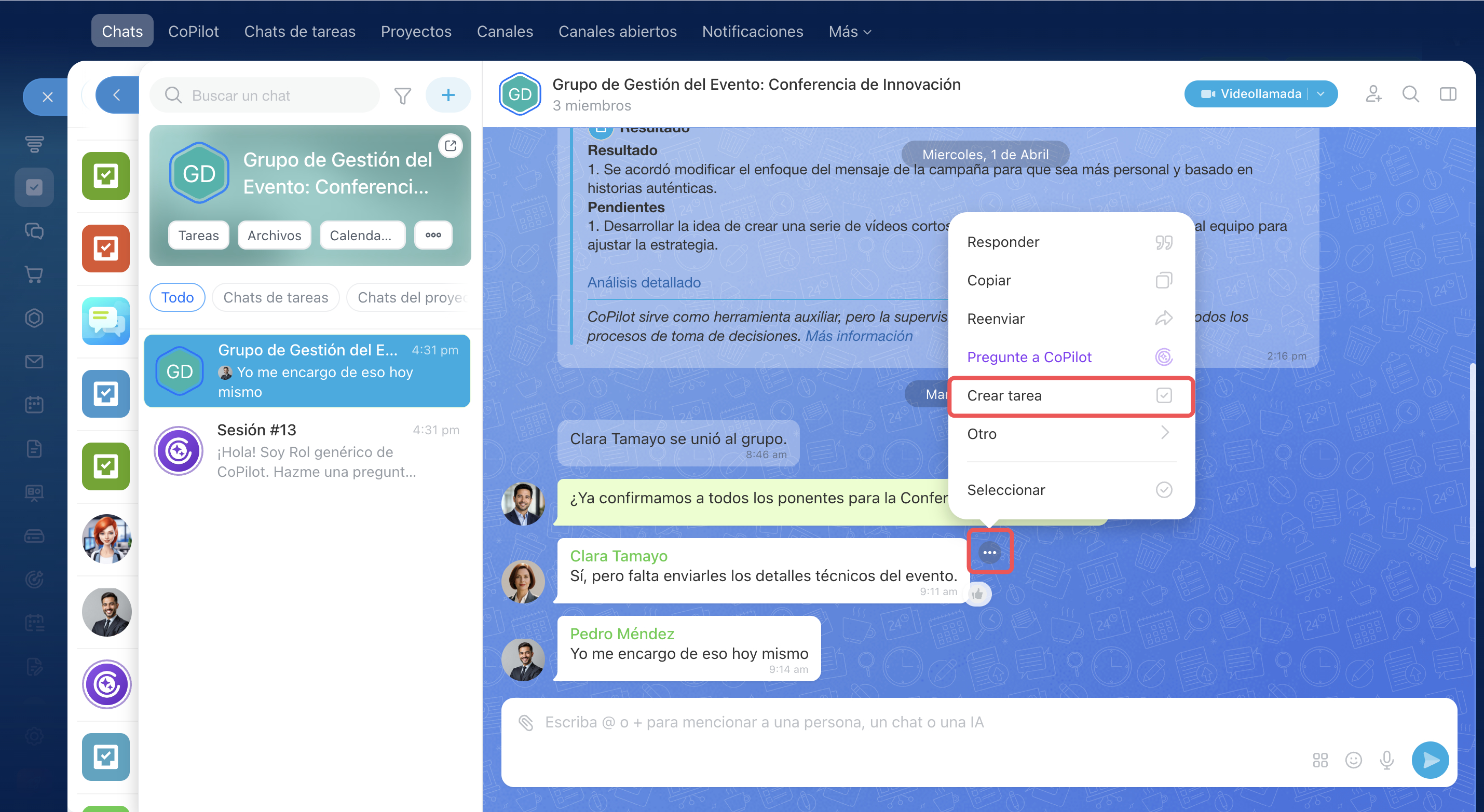Image resolution: width=1484 pixels, height=812 pixels.
Task: Open the Sesión #13 chat in the list
Action: coord(308,451)
